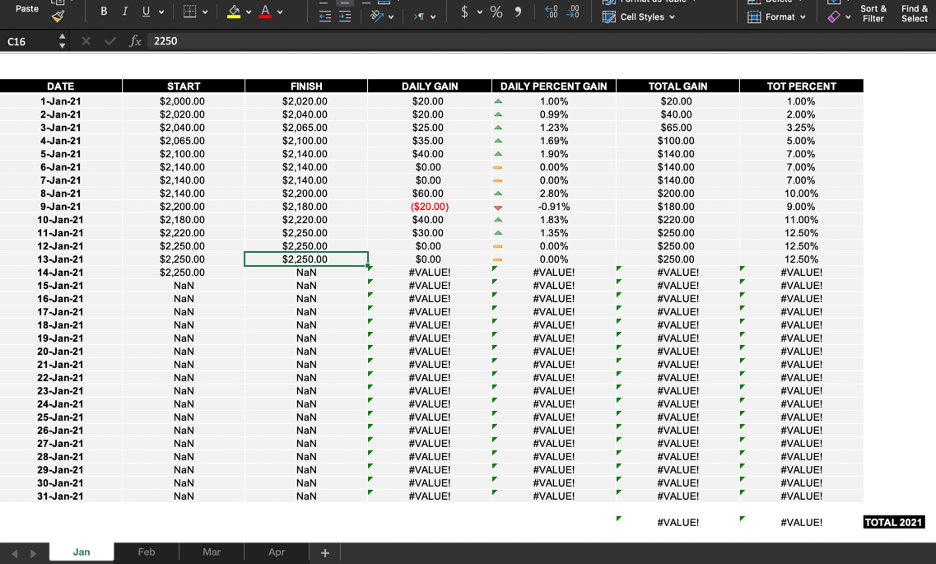The image size is (936, 564).
Task: Select the selected FINISH cell for 13-Jan-21
Action: [306, 259]
